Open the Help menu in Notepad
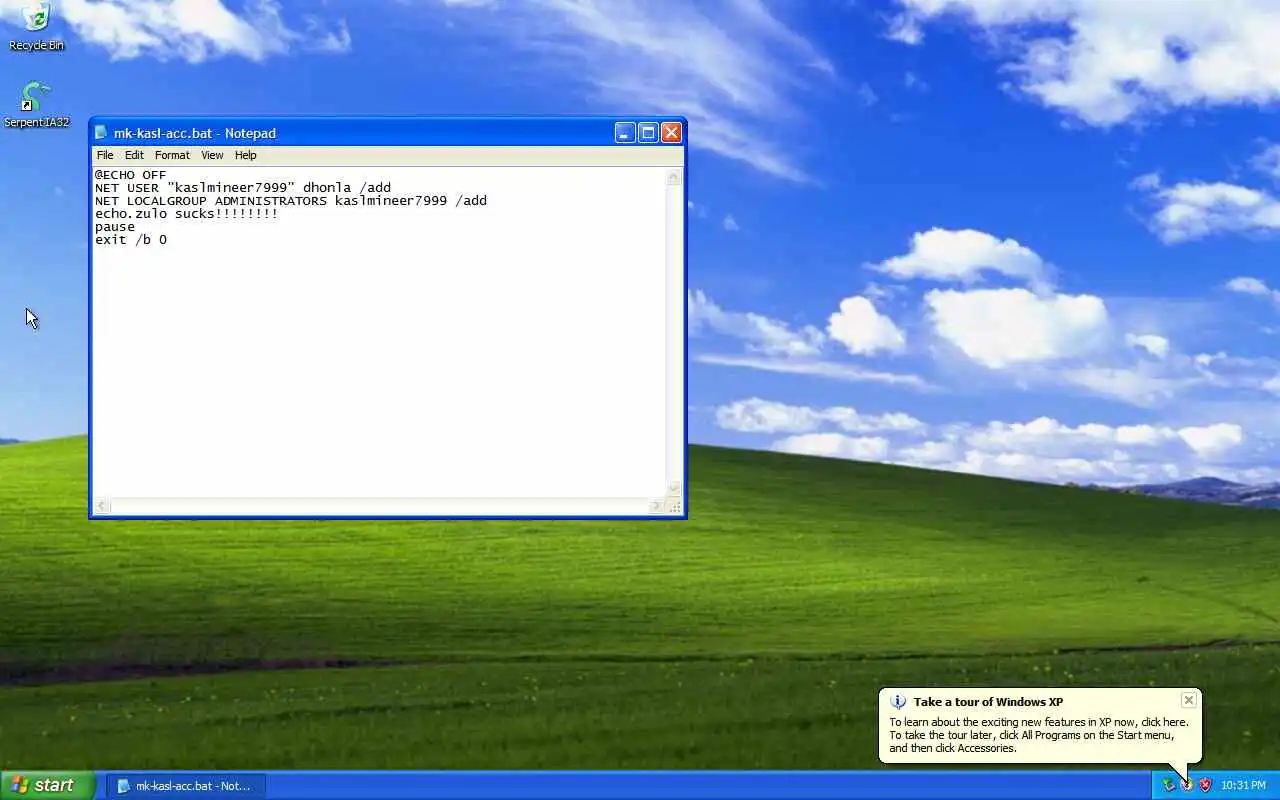The image size is (1280, 800). 246,155
